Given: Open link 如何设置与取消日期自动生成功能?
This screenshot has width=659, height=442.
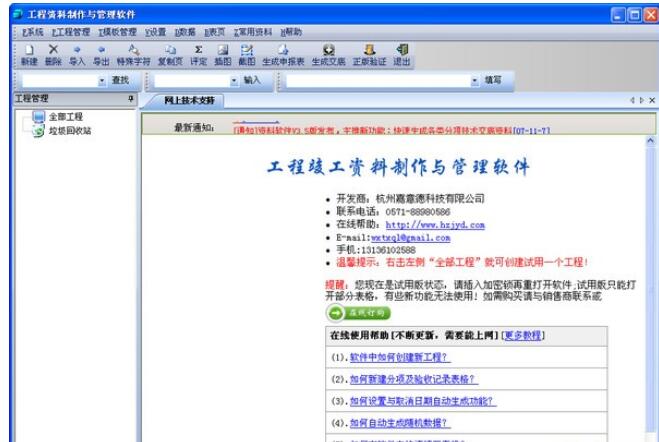Looking at the screenshot, I should [423, 401].
